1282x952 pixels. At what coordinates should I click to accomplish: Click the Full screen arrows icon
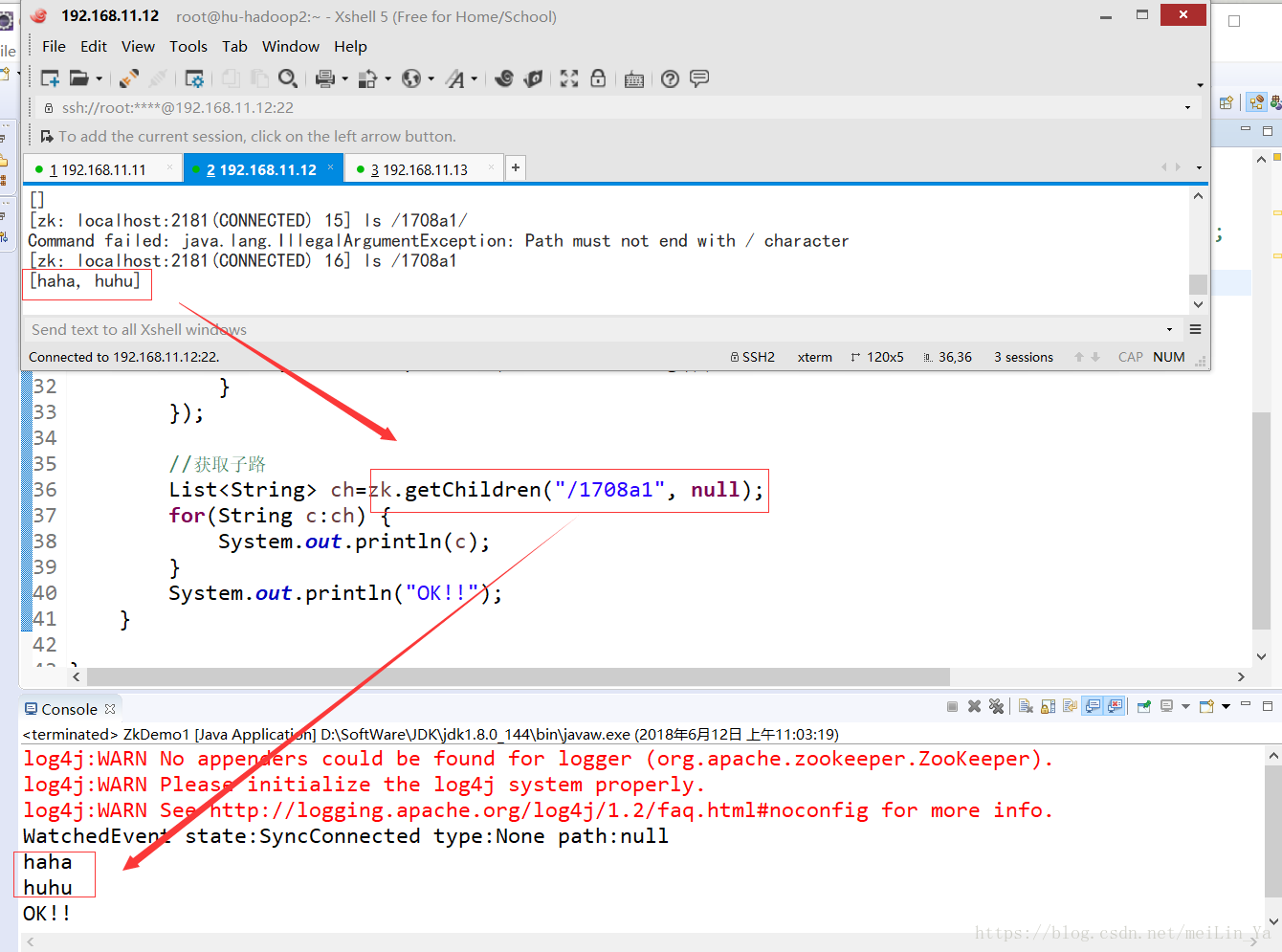click(x=569, y=78)
